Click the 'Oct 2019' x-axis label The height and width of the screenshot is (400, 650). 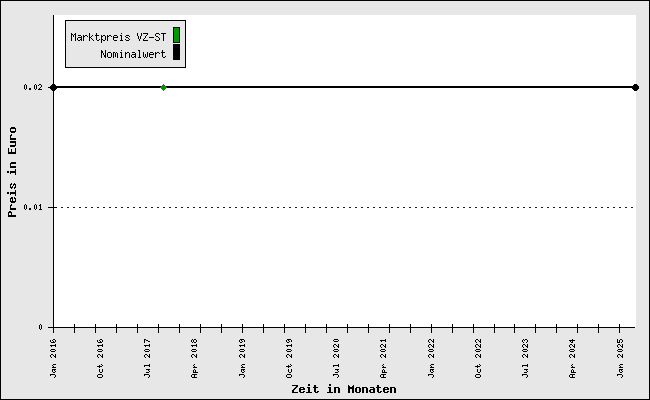289,358
